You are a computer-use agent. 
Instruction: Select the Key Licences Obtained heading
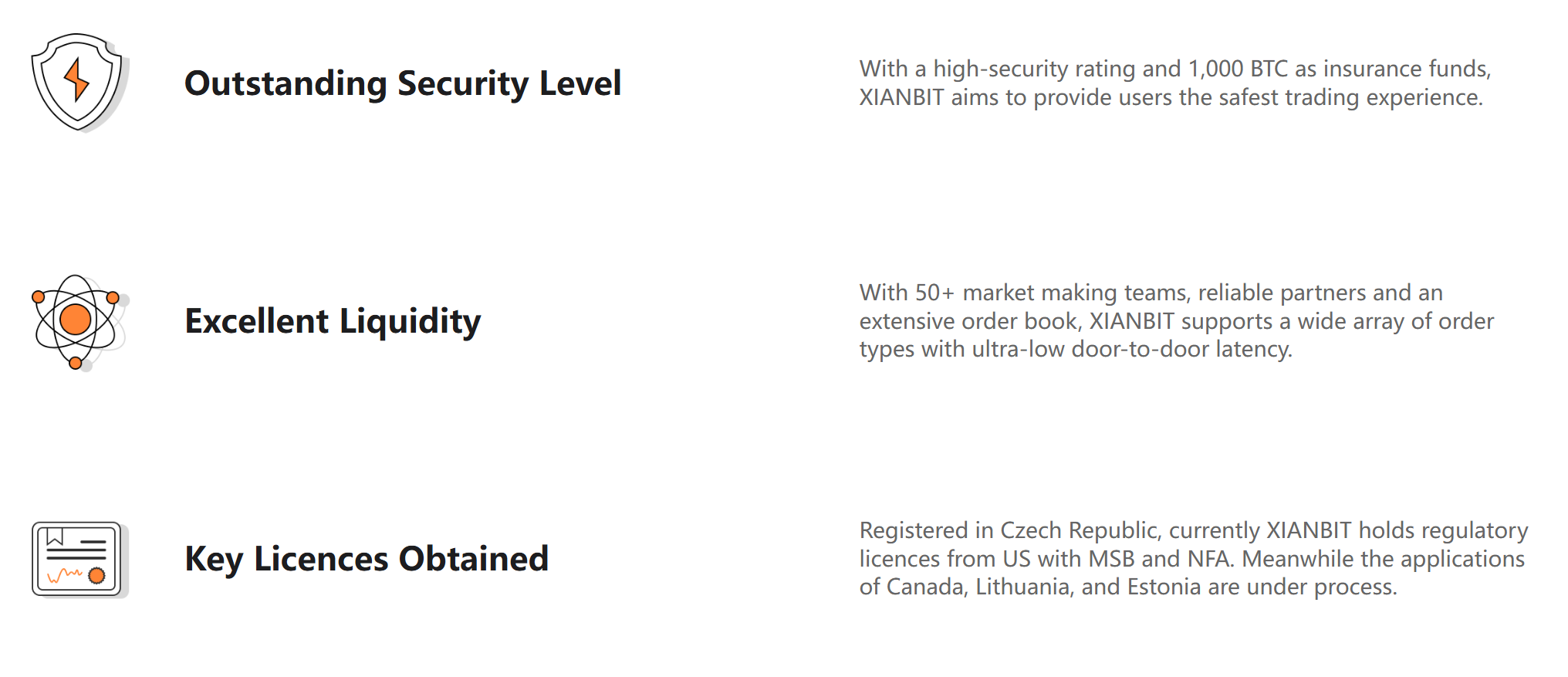(x=367, y=559)
